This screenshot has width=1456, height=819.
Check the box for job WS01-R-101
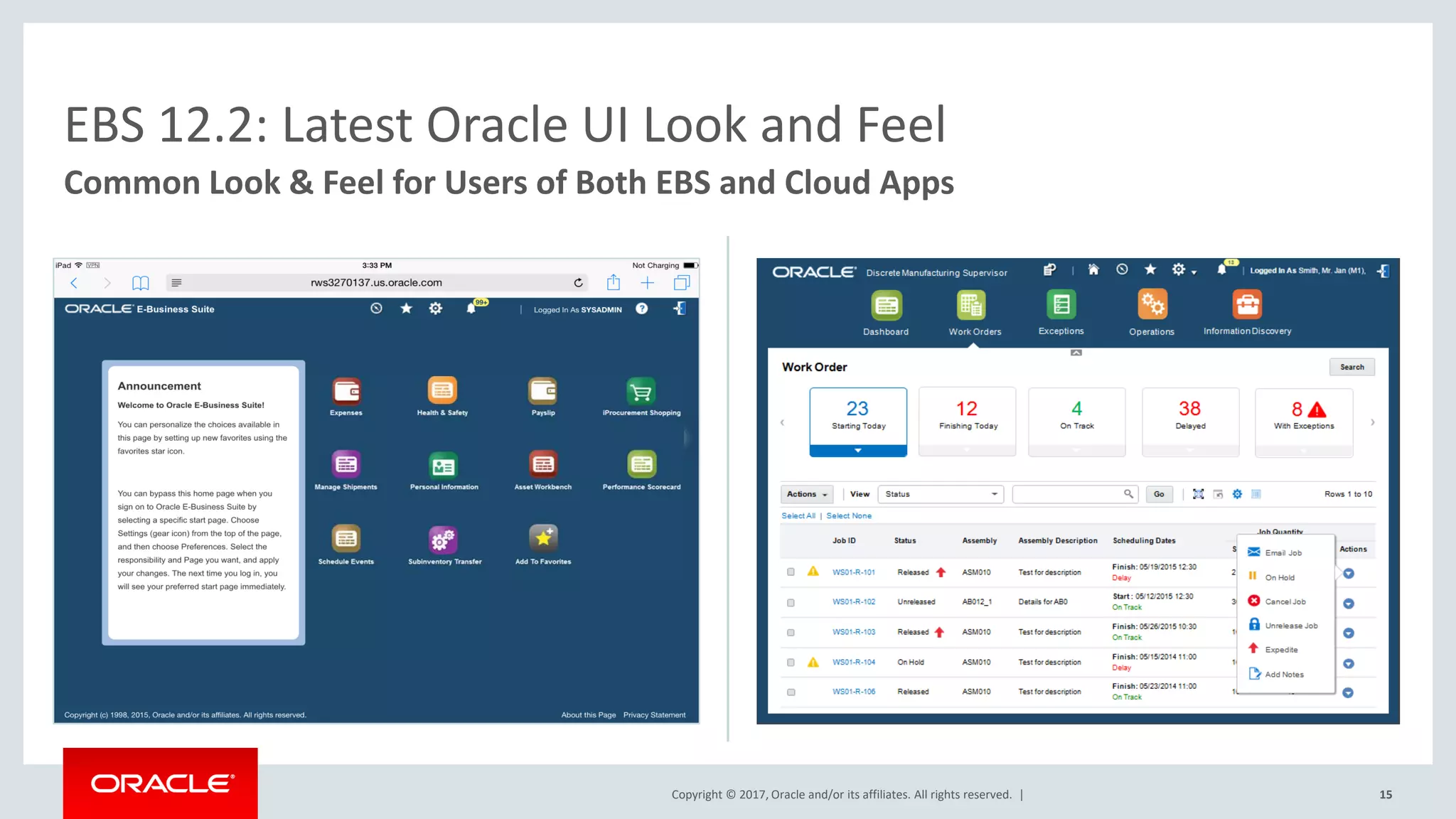(791, 572)
